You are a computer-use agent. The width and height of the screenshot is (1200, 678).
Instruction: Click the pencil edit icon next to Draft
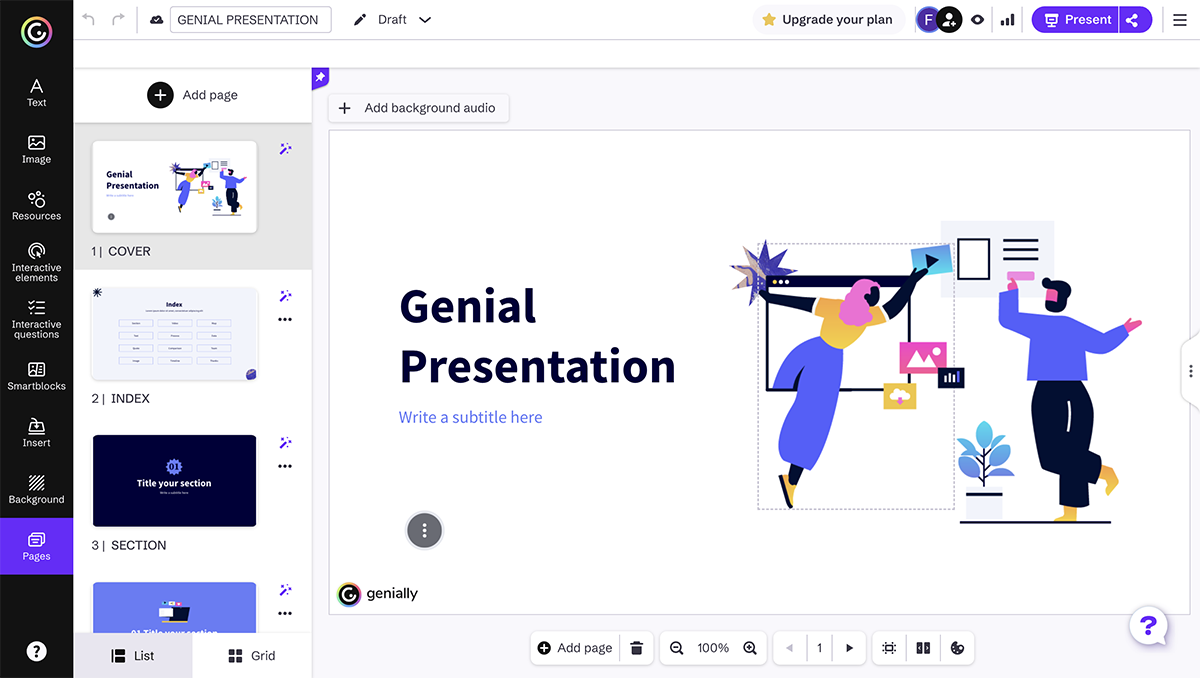(361, 20)
